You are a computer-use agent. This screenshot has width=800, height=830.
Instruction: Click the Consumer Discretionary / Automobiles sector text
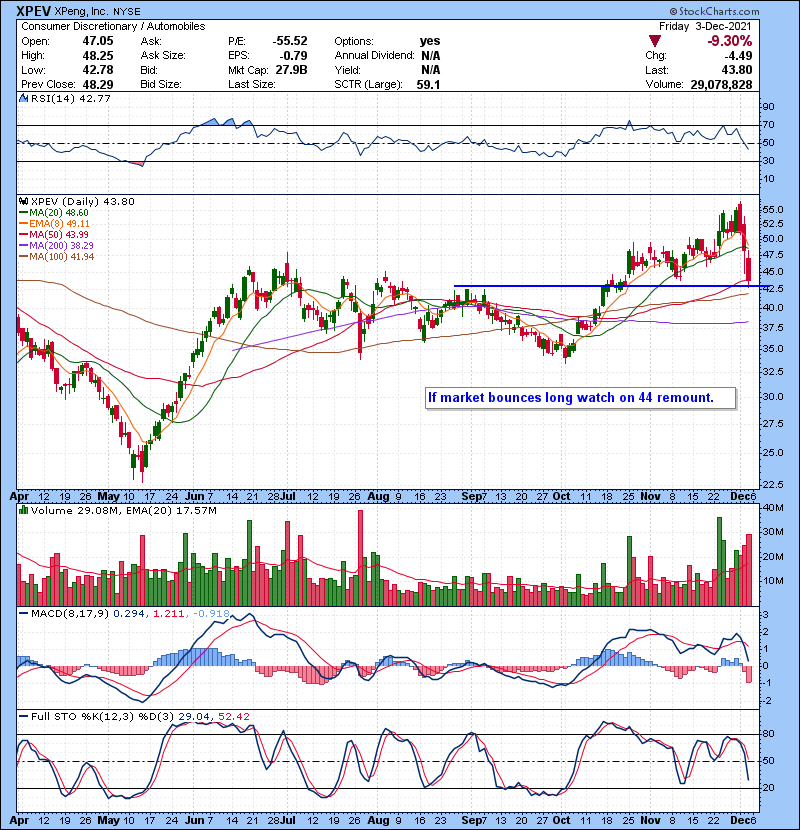[113, 26]
